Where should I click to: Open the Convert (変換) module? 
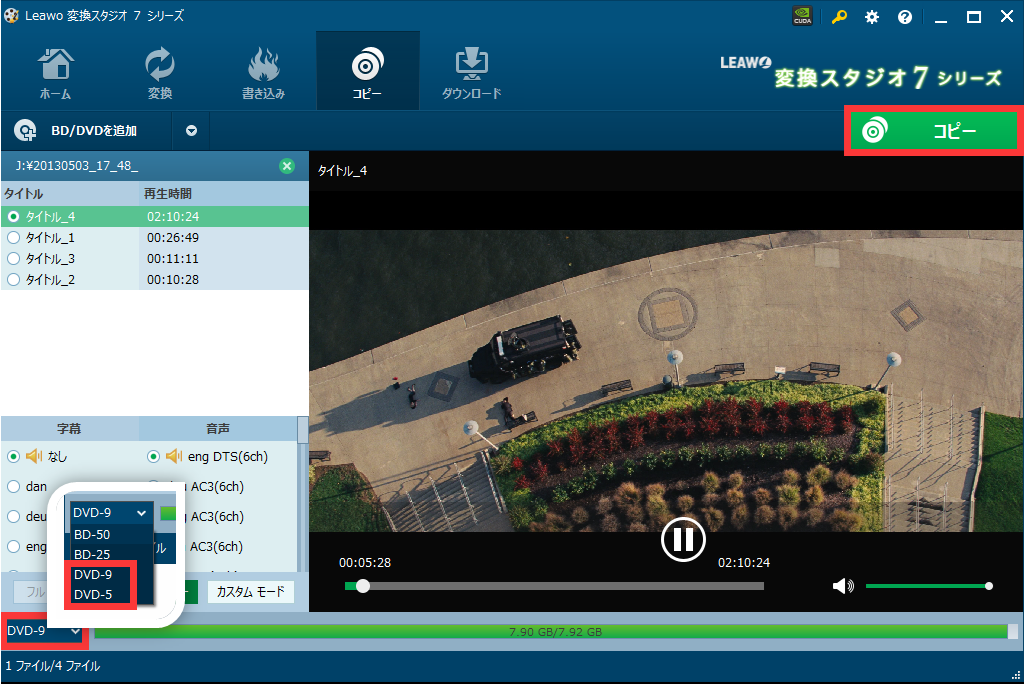pyautogui.click(x=160, y=73)
